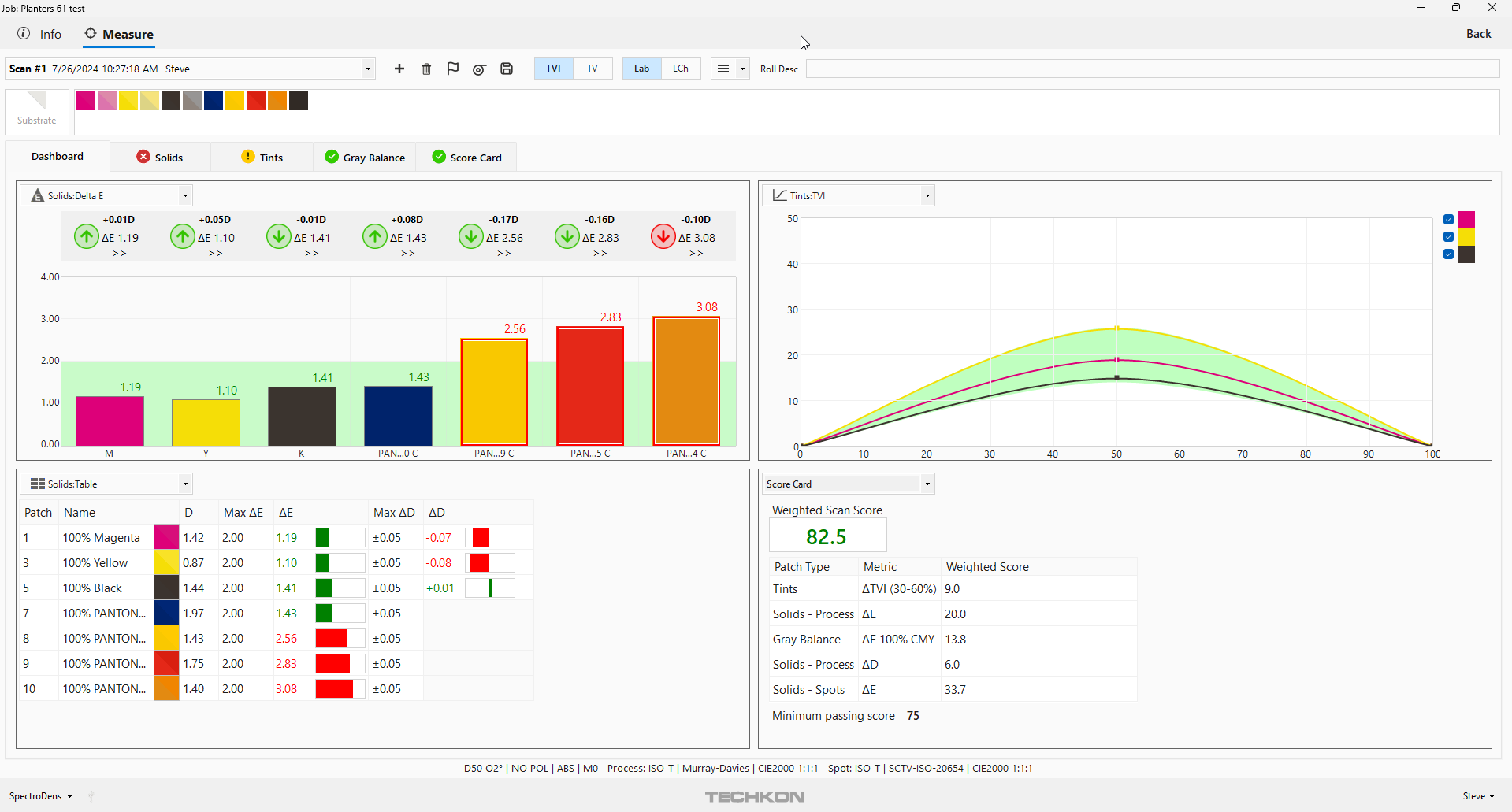
Task: Open the Tints:TVI chart dropdown
Action: [x=927, y=196]
